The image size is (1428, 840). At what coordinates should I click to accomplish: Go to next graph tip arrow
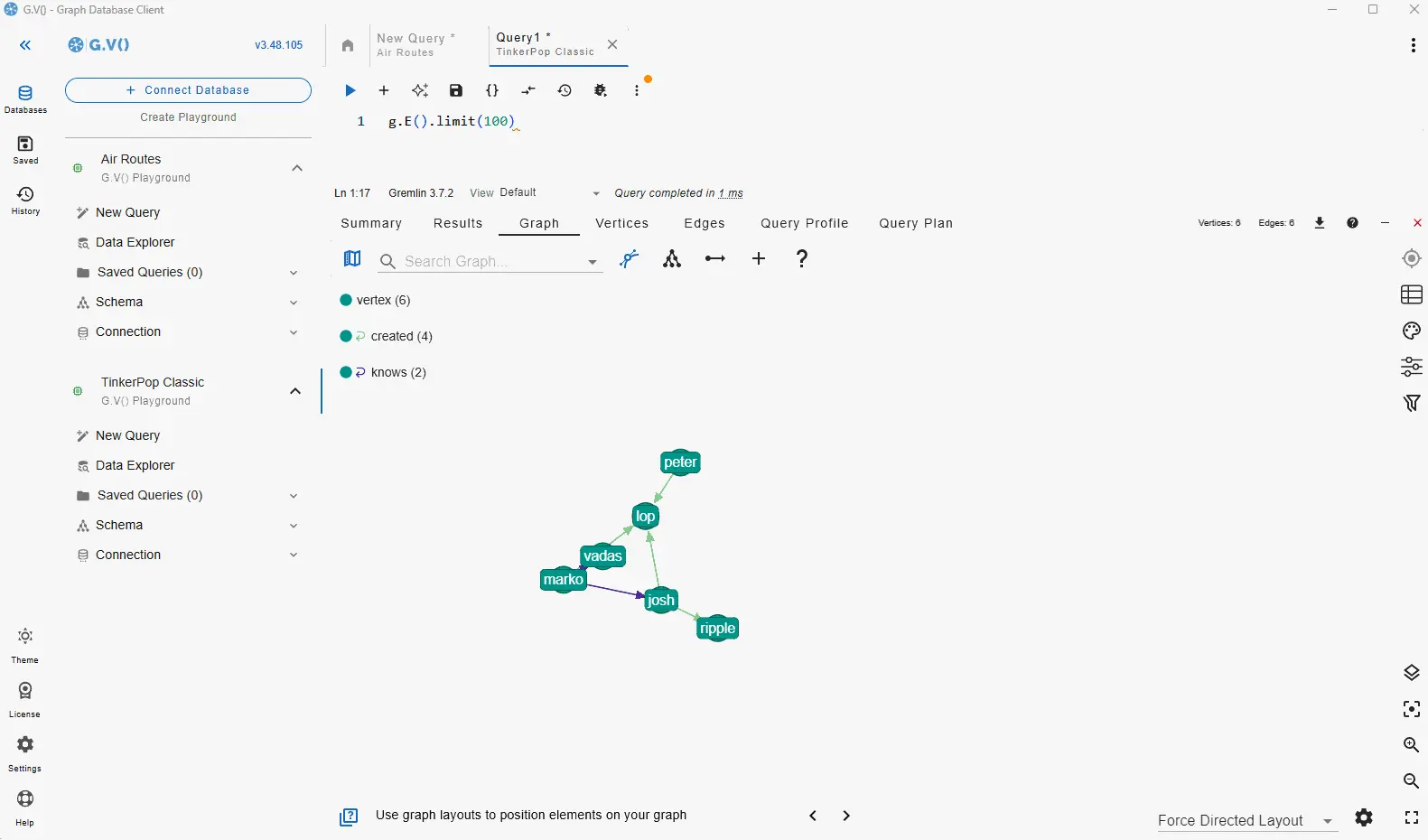pyautogui.click(x=846, y=816)
